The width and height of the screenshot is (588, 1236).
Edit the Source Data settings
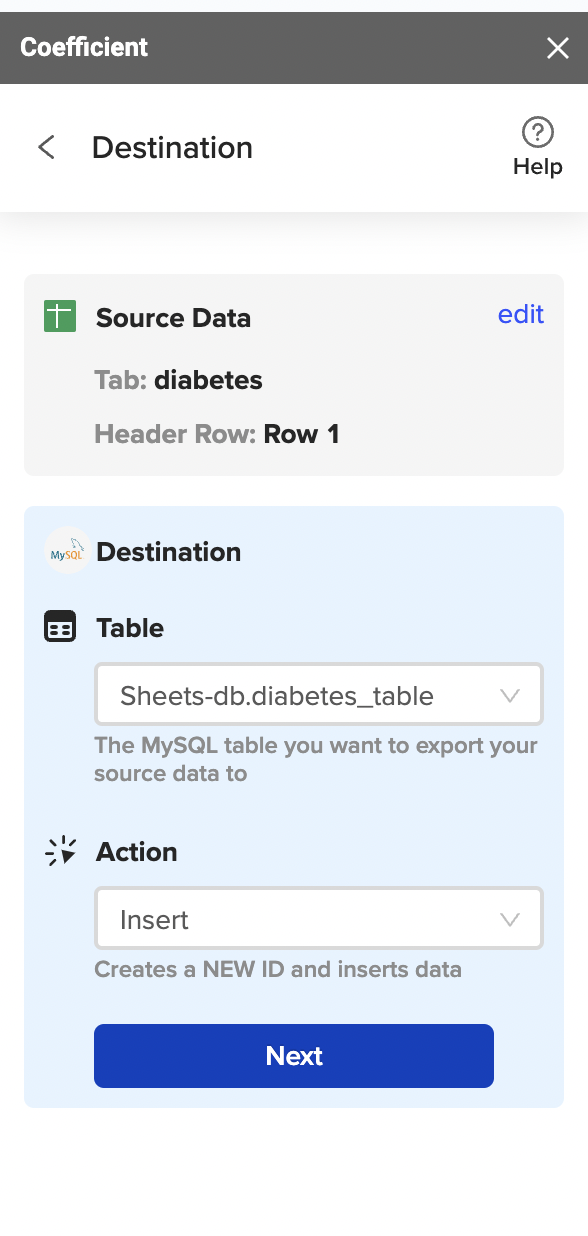coord(521,314)
